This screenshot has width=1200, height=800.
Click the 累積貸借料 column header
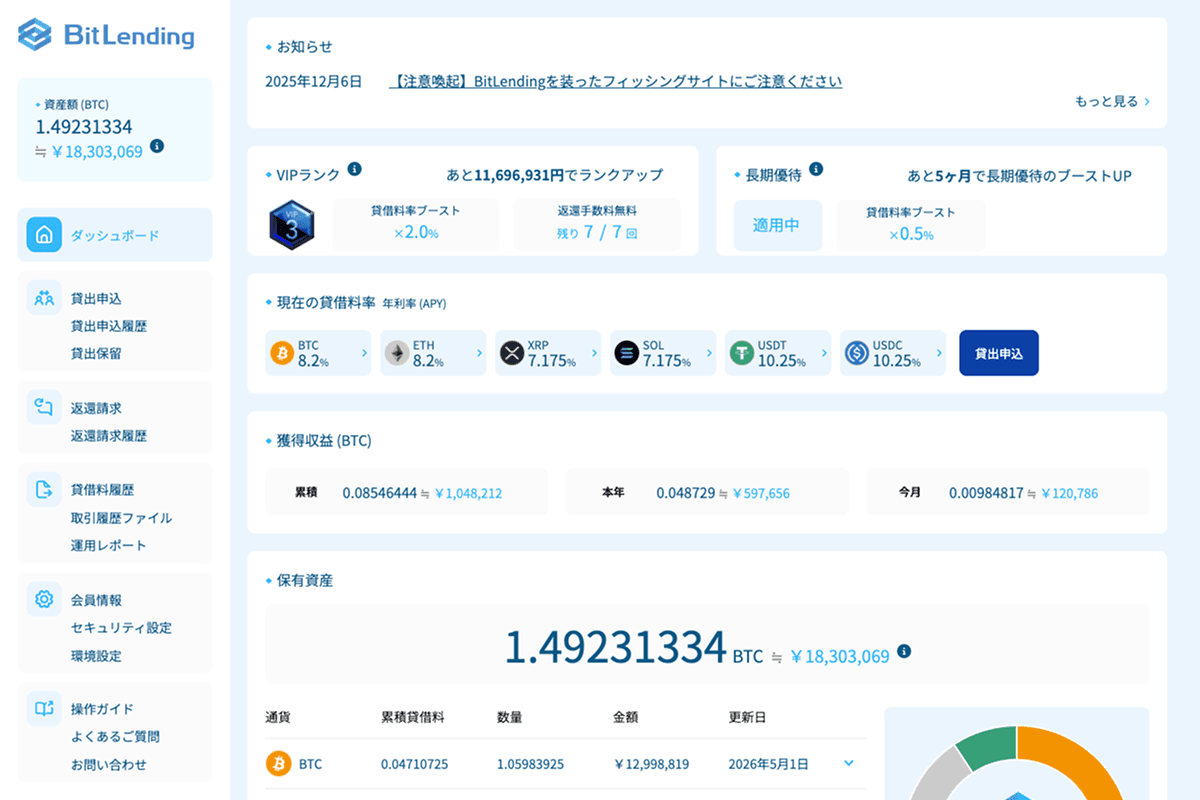pyautogui.click(x=413, y=718)
